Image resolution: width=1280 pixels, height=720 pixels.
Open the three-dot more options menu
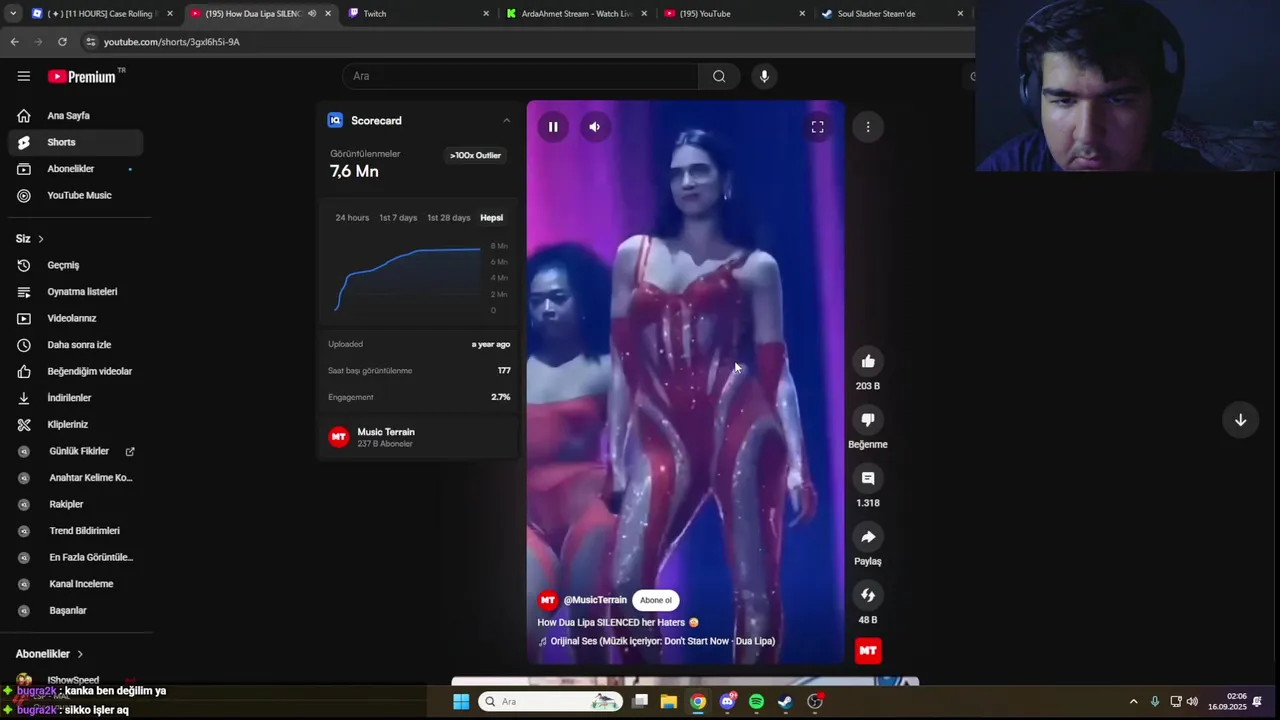pyautogui.click(x=868, y=127)
